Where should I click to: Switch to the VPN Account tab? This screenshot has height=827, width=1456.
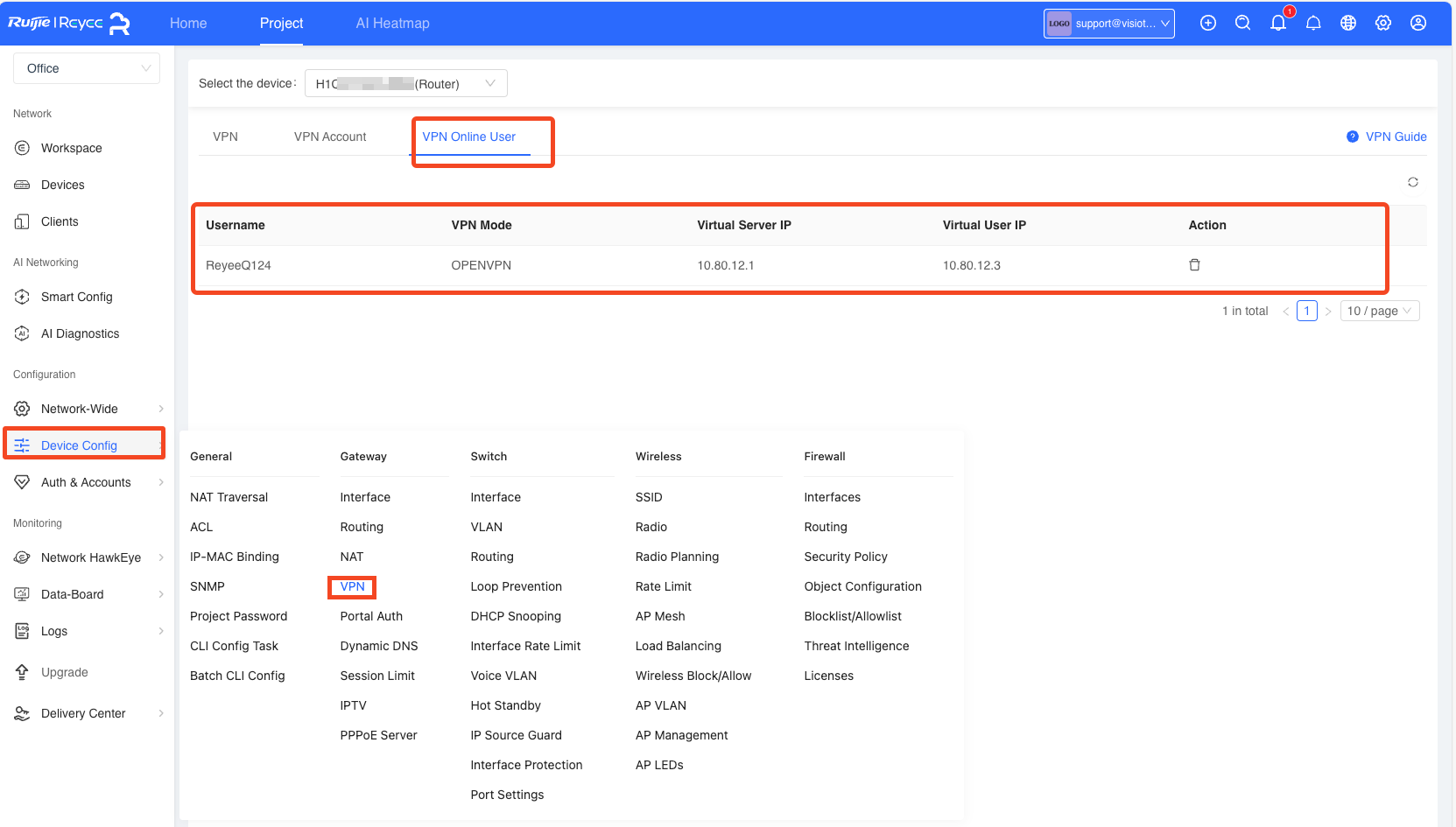pyautogui.click(x=330, y=137)
